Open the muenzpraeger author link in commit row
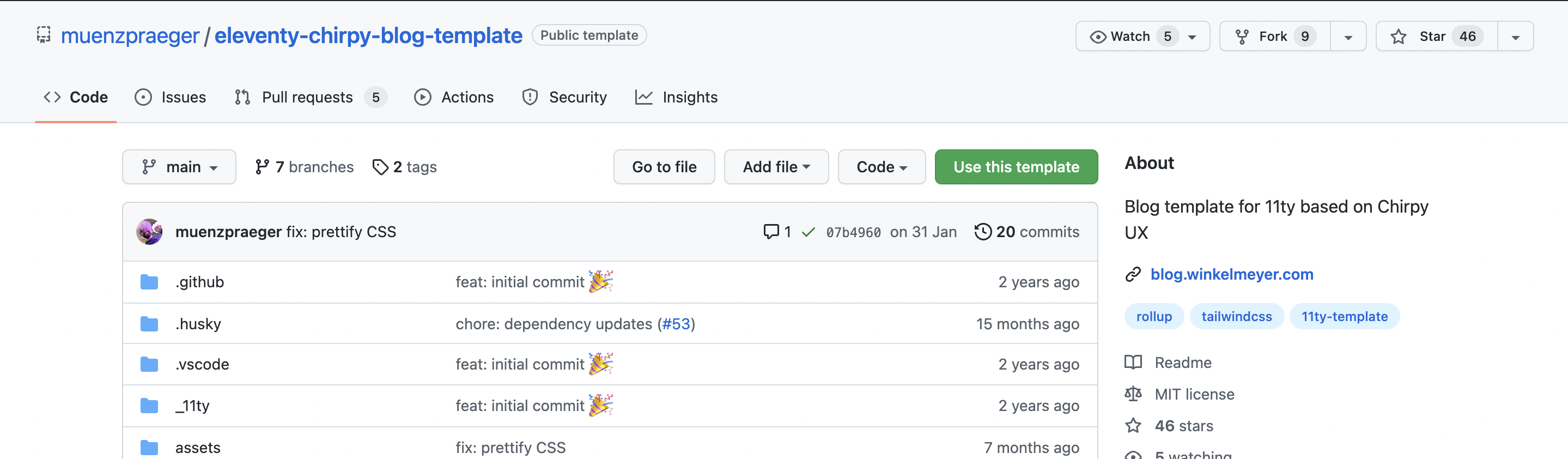Screen dimensions: 1568x459 click(x=228, y=232)
